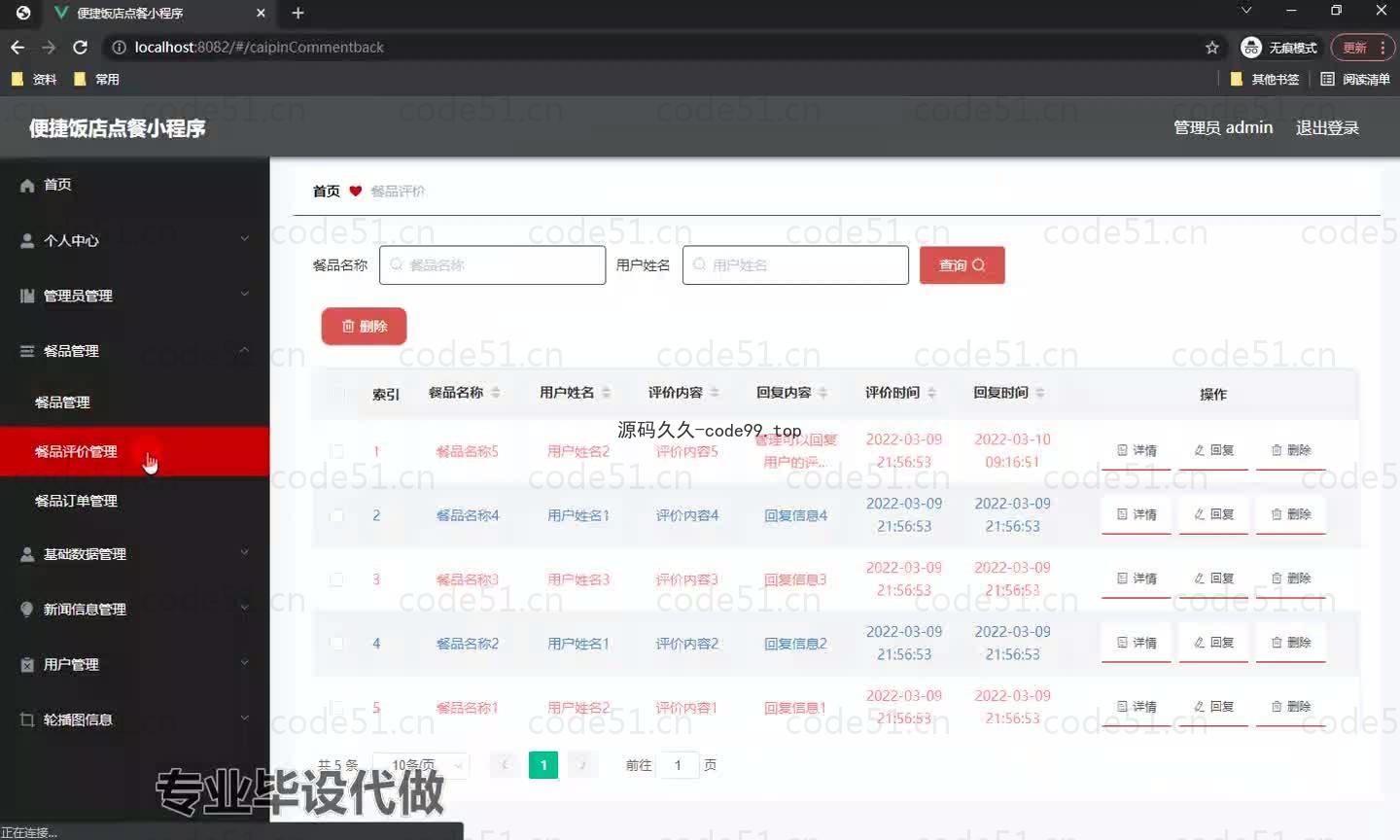Open the 餐品管理 submenu item

coord(134,402)
